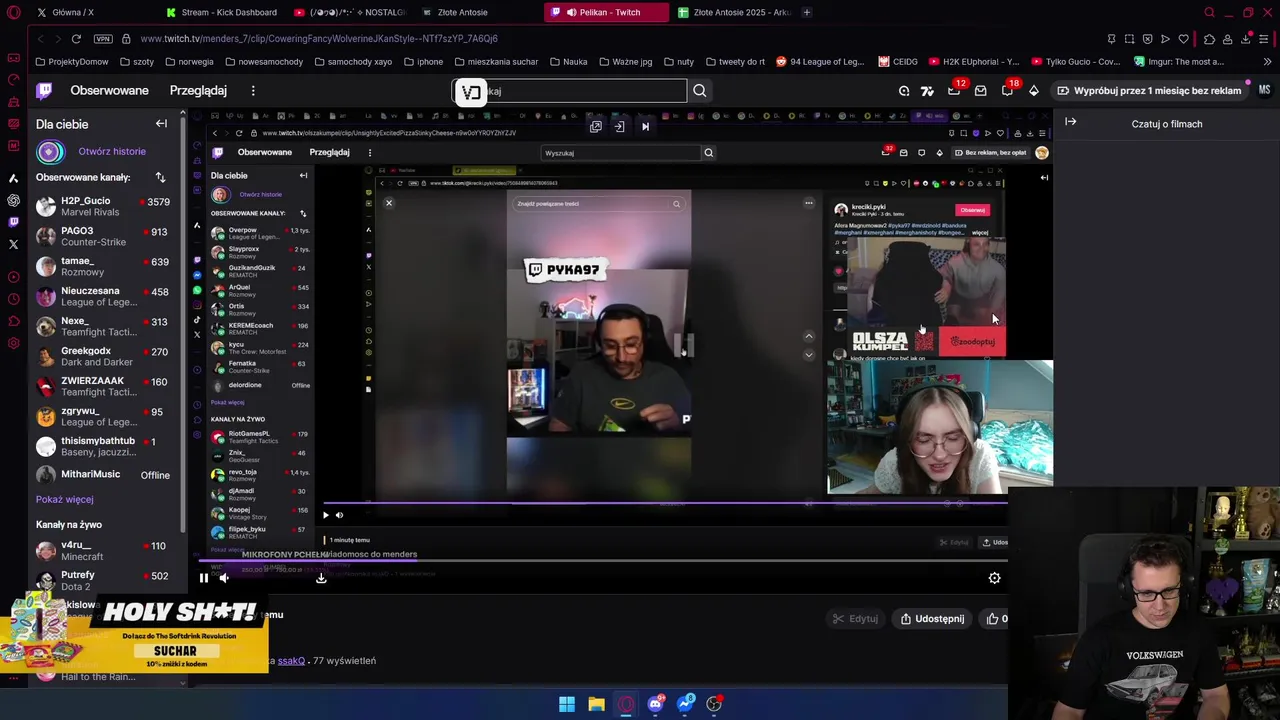Click Otwórz historie link
Viewport: 1280px width, 720px height.
point(112,152)
